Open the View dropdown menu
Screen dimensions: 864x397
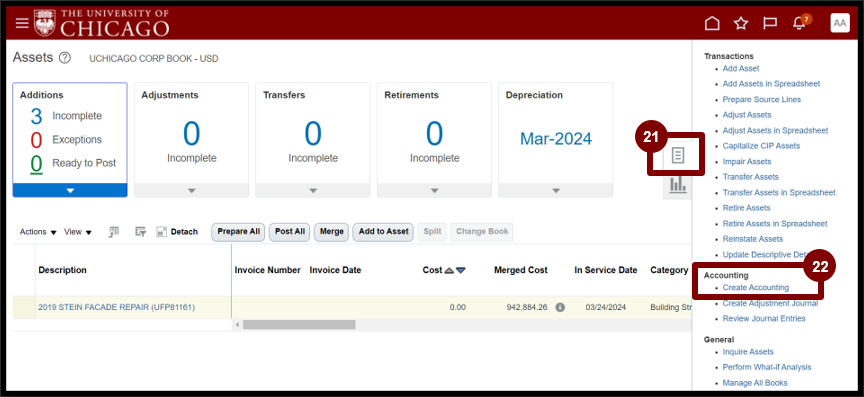click(78, 232)
